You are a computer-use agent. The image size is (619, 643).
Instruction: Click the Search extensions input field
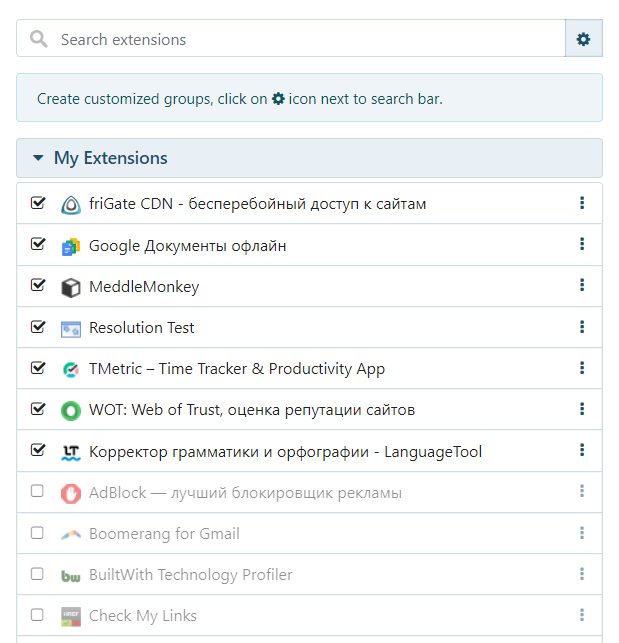coord(291,38)
